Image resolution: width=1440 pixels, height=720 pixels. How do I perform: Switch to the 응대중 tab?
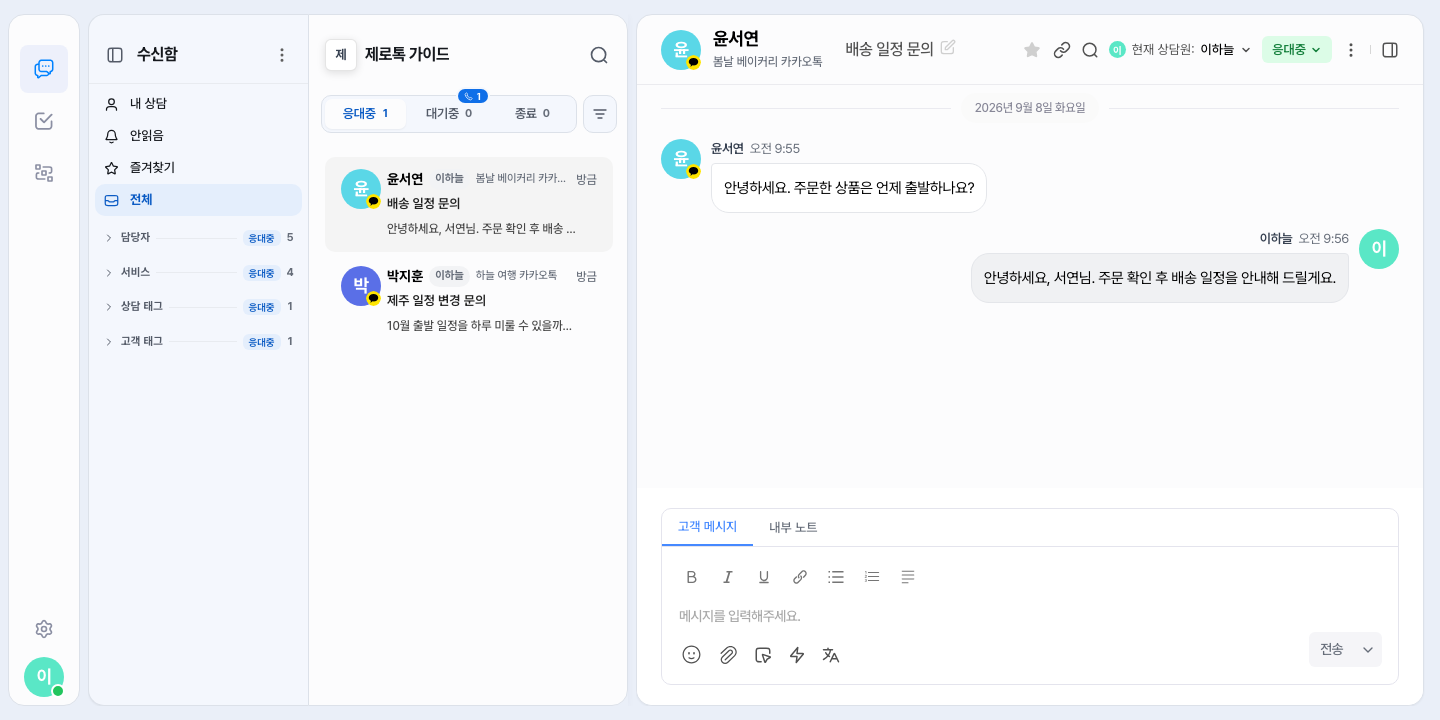tap(365, 114)
